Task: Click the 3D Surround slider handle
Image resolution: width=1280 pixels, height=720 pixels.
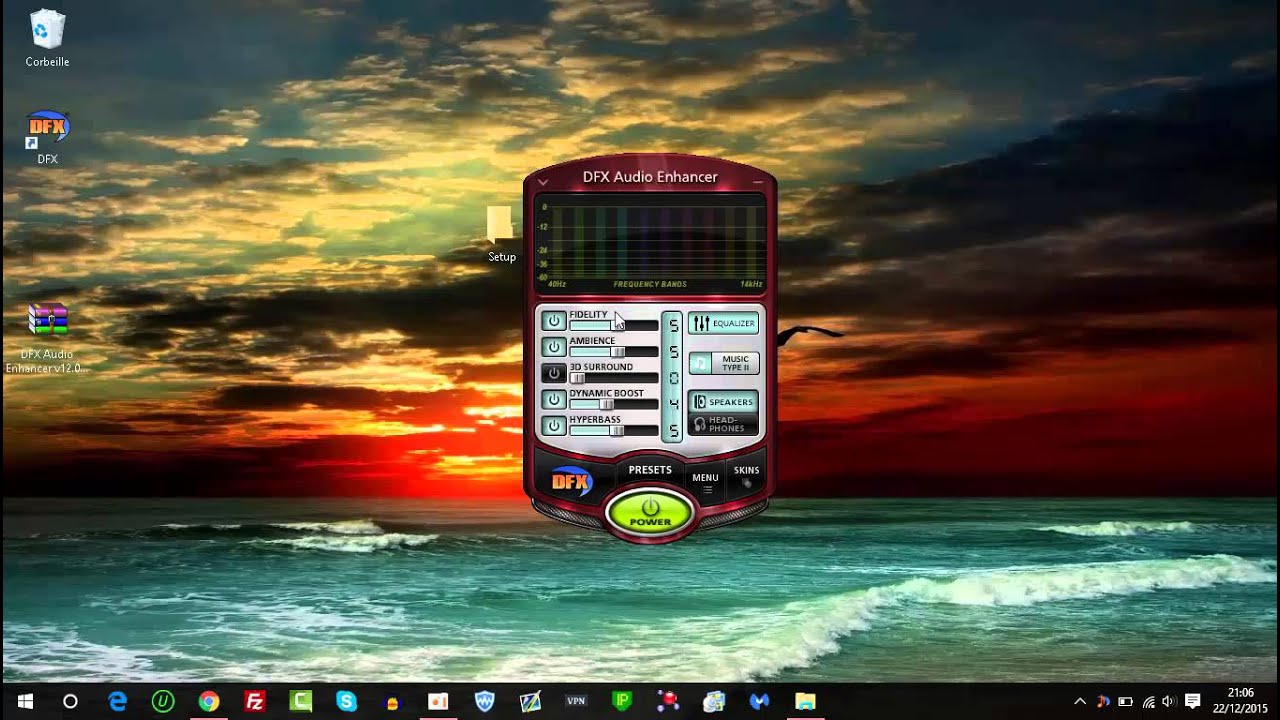Action: [577, 378]
